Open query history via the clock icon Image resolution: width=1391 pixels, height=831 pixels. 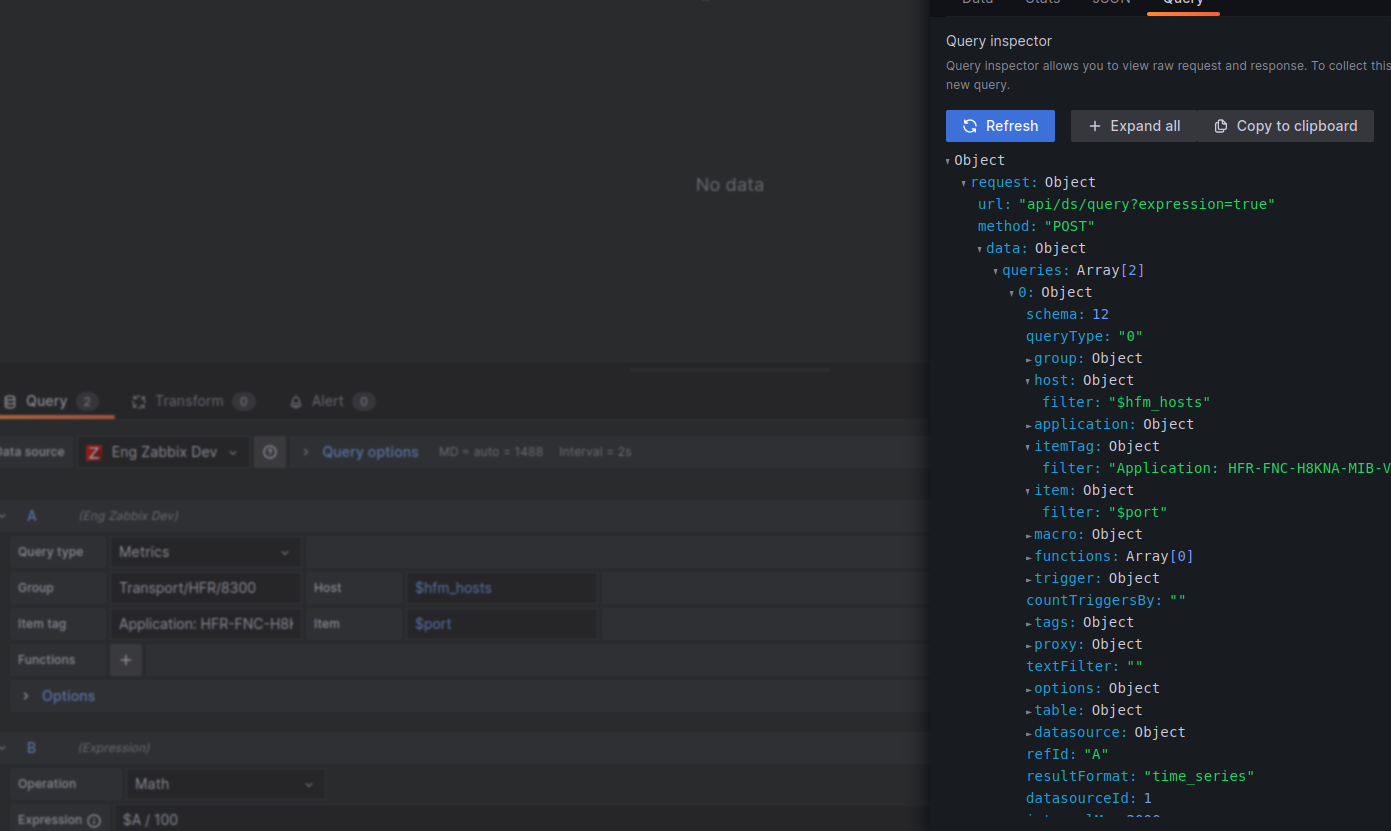[x=269, y=451]
